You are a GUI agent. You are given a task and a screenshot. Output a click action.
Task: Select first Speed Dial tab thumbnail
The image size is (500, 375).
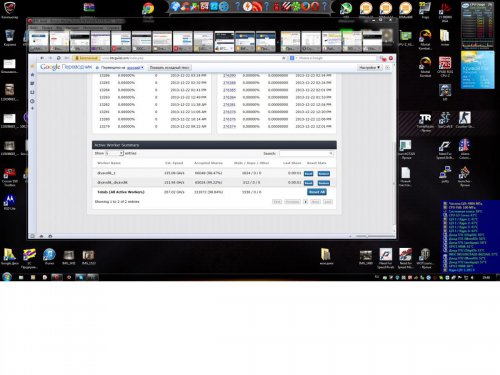38,41
